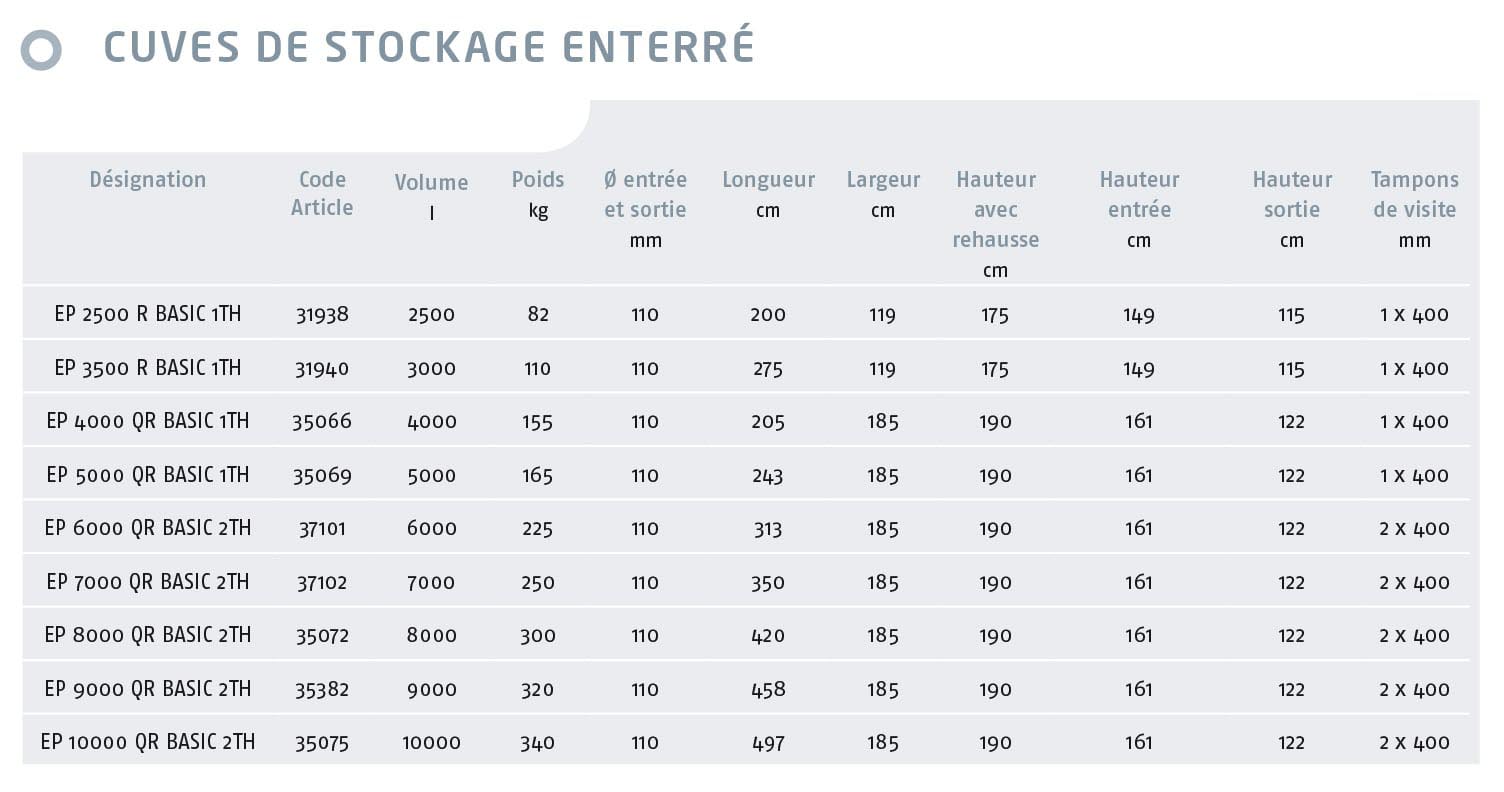Click the circle icon beside the title
Image resolution: width=1504 pixels, height=792 pixels.
[x=41, y=51]
